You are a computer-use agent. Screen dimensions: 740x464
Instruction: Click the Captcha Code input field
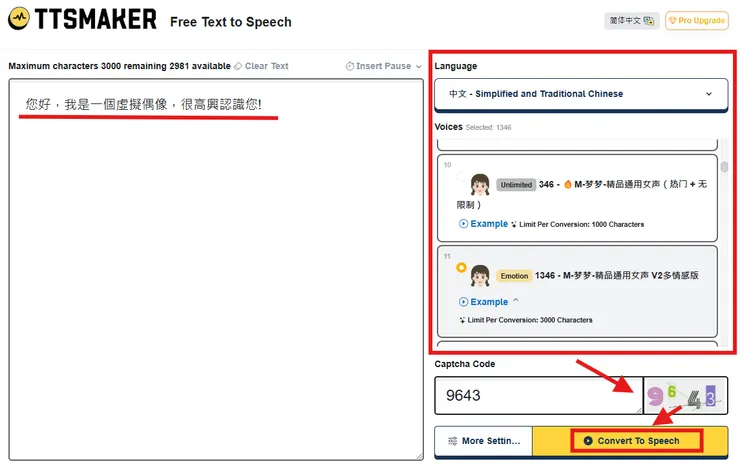pos(538,396)
